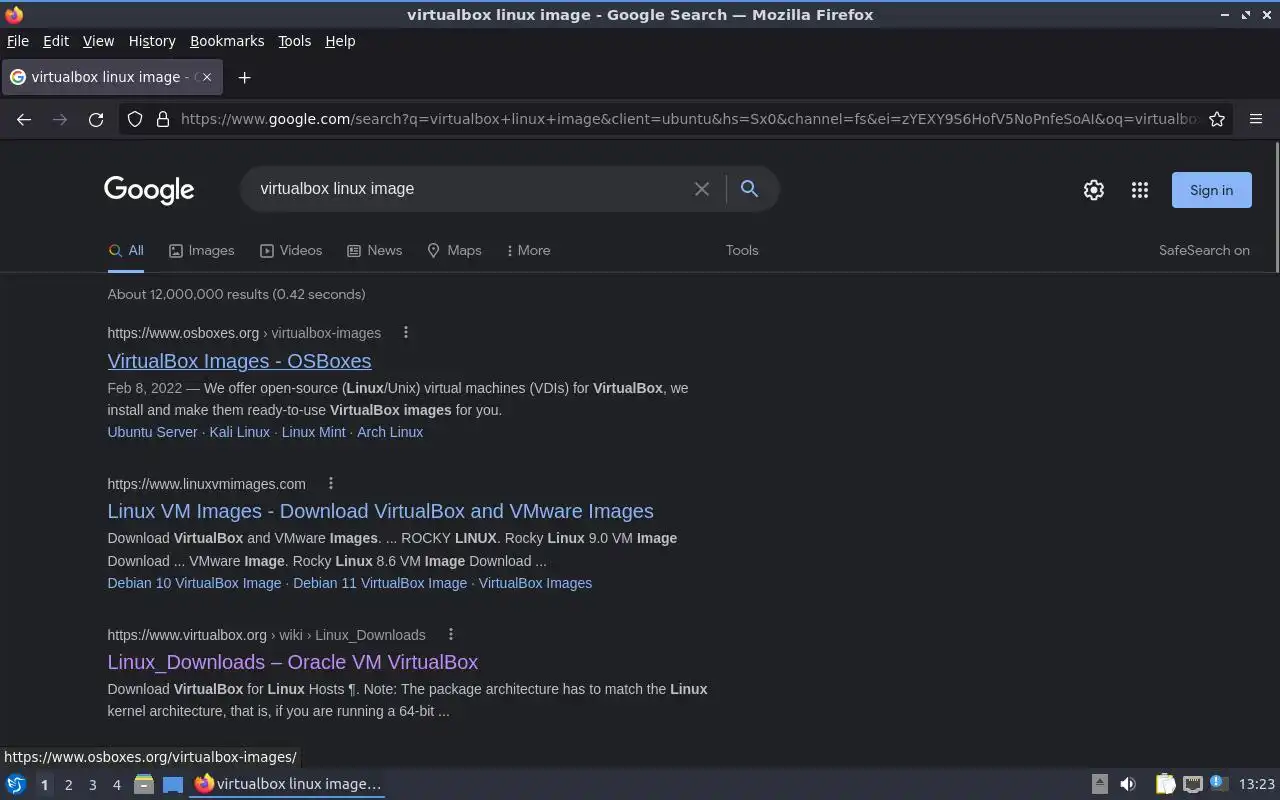
Task: Clear the search box with the X icon
Action: click(x=702, y=189)
